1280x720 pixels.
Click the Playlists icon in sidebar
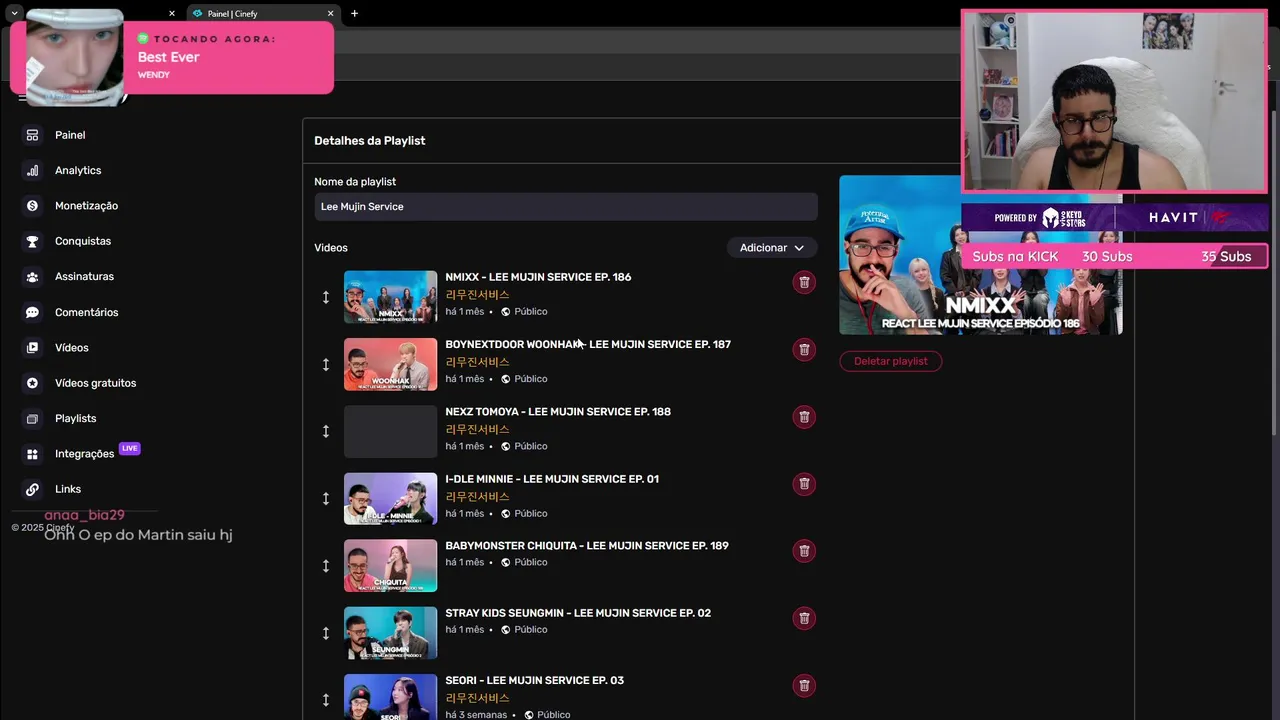pyautogui.click(x=32, y=418)
